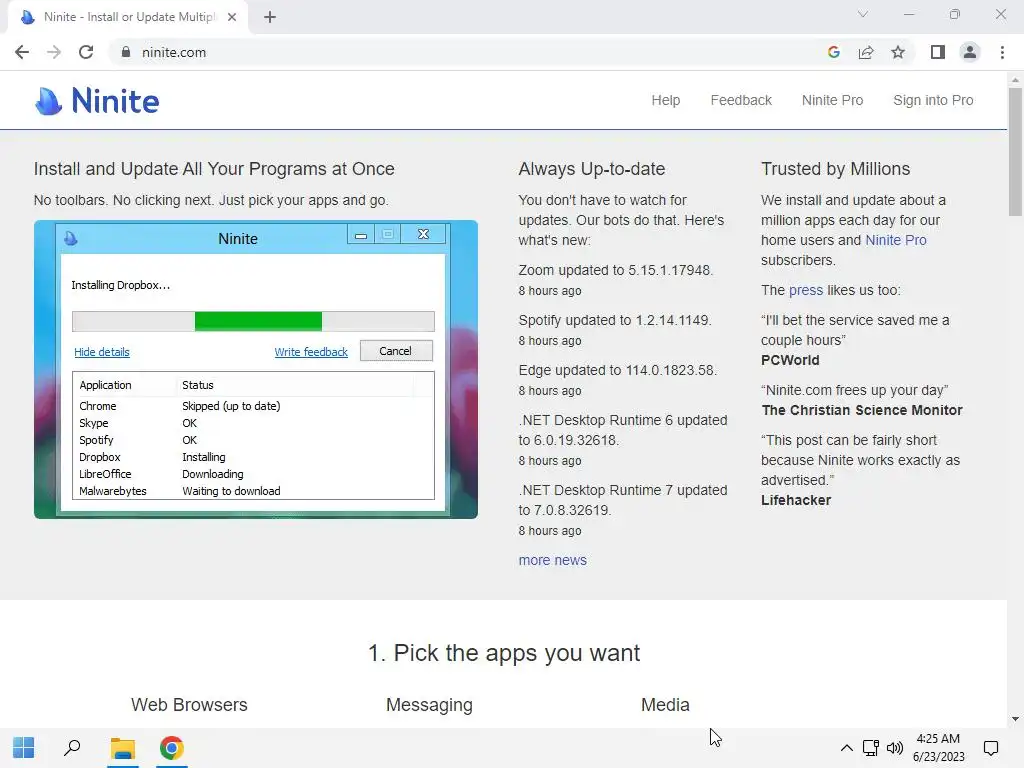
Task: Show hidden system tray icons
Action: click(846, 748)
